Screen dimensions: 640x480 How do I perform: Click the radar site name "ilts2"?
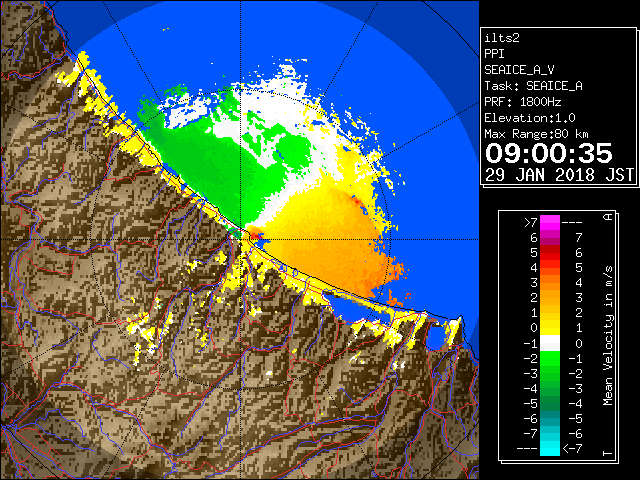[x=502, y=38]
